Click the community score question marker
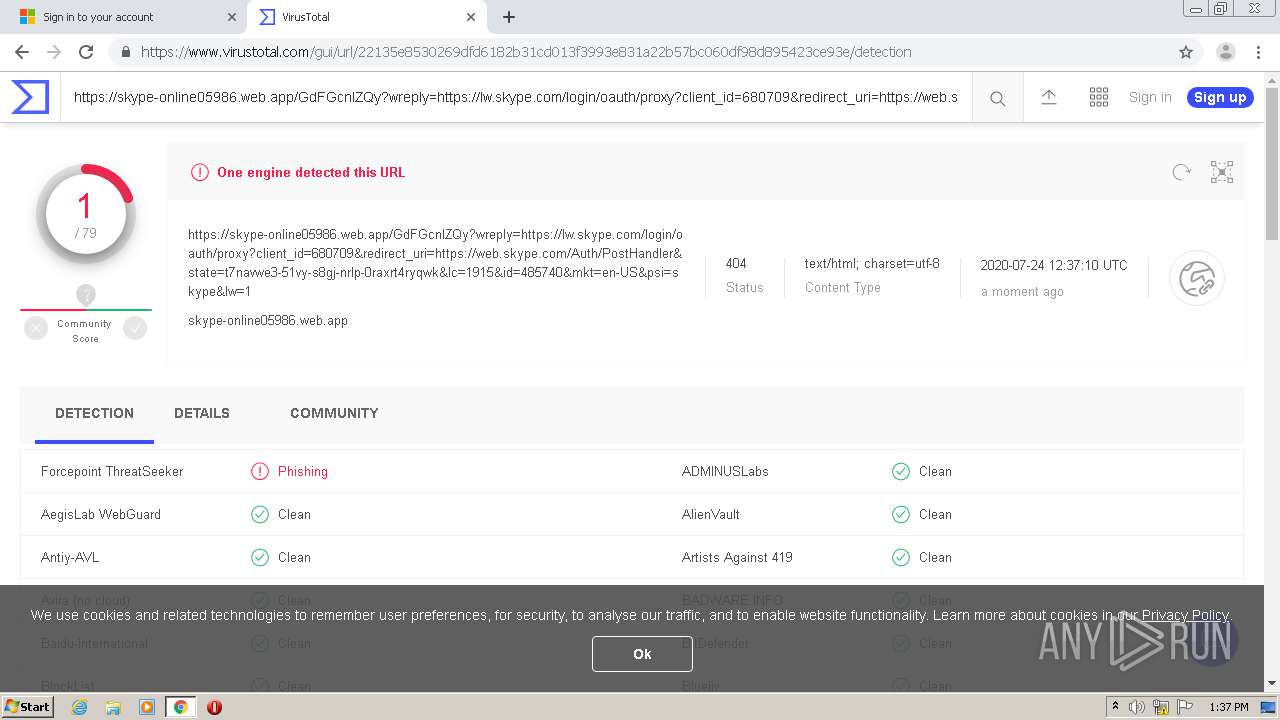Image resolution: width=1280 pixels, height=720 pixels. [86, 295]
